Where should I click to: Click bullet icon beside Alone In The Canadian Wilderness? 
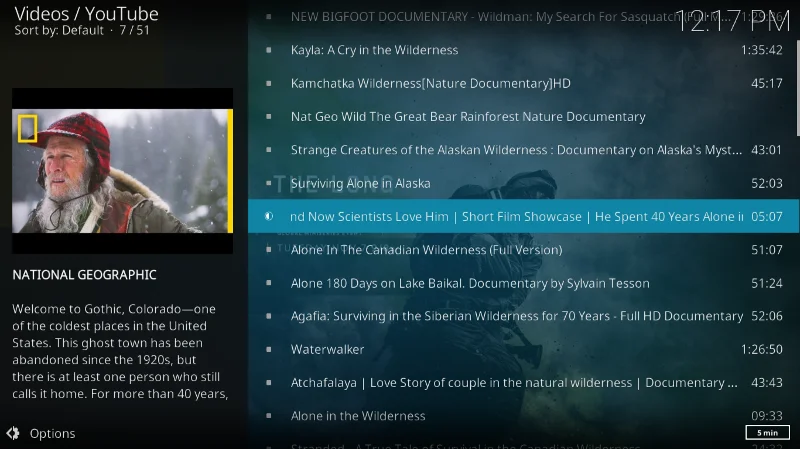[x=269, y=250]
